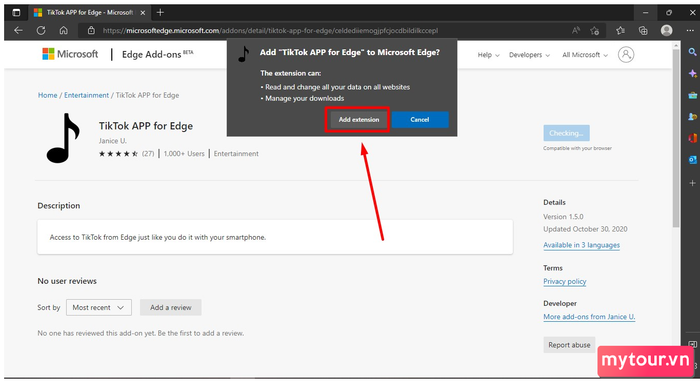Open the tab actions menu icon
This screenshot has width=700, height=385.
16,13
